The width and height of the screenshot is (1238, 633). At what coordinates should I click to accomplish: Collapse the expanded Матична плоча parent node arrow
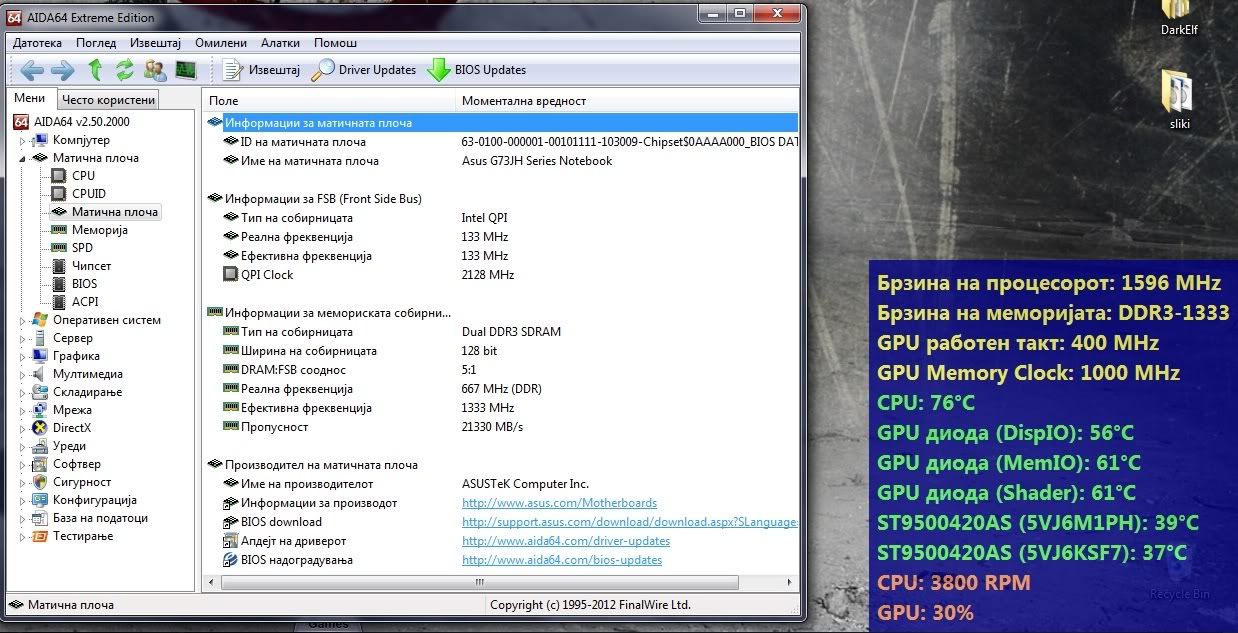coord(23,158)
